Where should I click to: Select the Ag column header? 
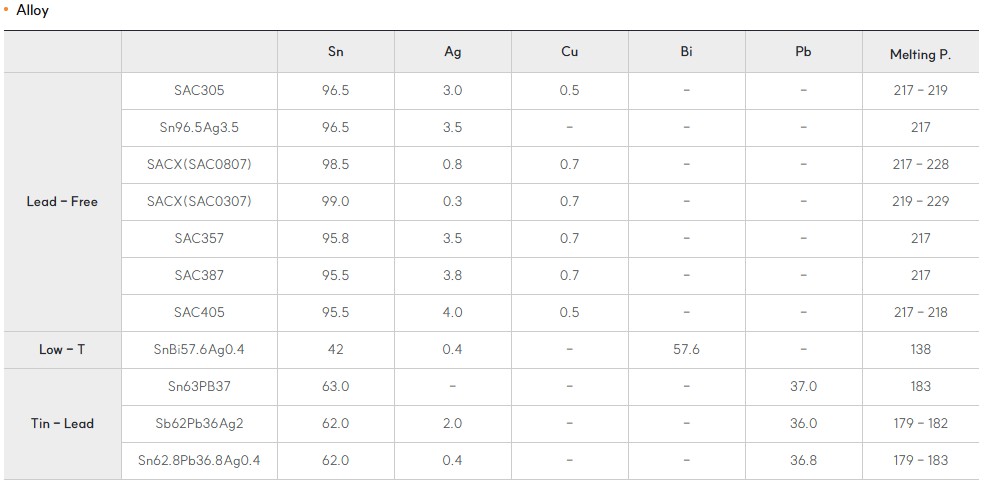click(x=453, y=52)
